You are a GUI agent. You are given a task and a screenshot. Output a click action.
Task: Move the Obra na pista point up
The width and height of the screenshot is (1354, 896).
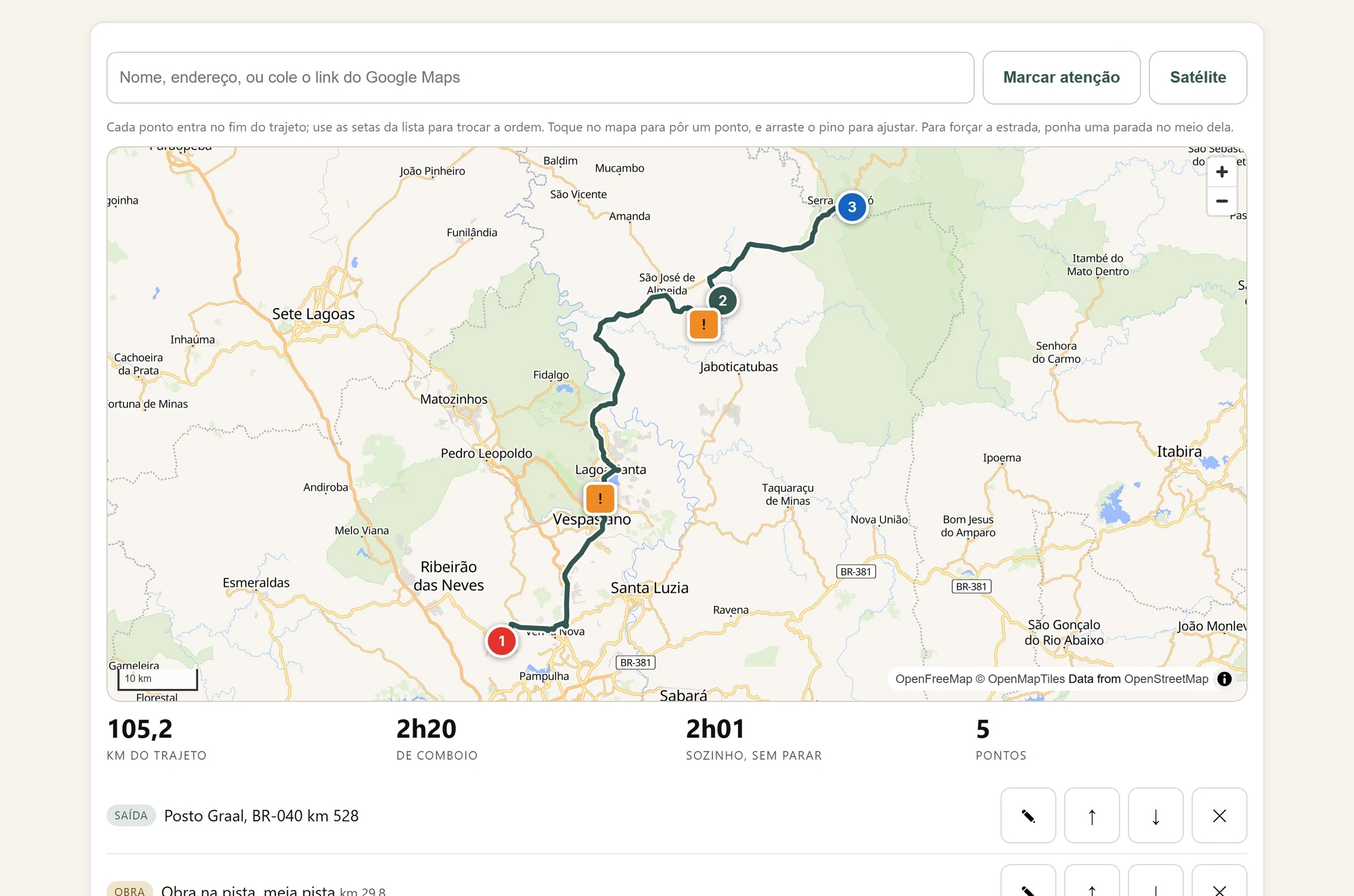point(1091,881)
